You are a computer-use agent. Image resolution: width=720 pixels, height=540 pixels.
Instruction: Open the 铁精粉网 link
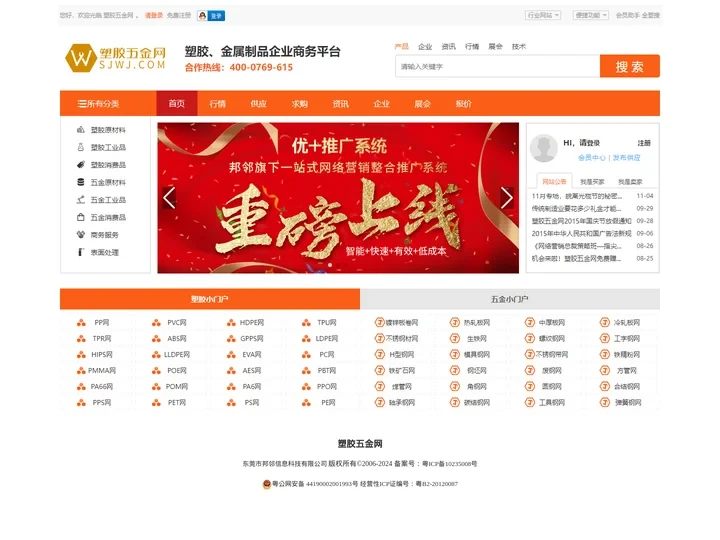[x=627, y=354]
